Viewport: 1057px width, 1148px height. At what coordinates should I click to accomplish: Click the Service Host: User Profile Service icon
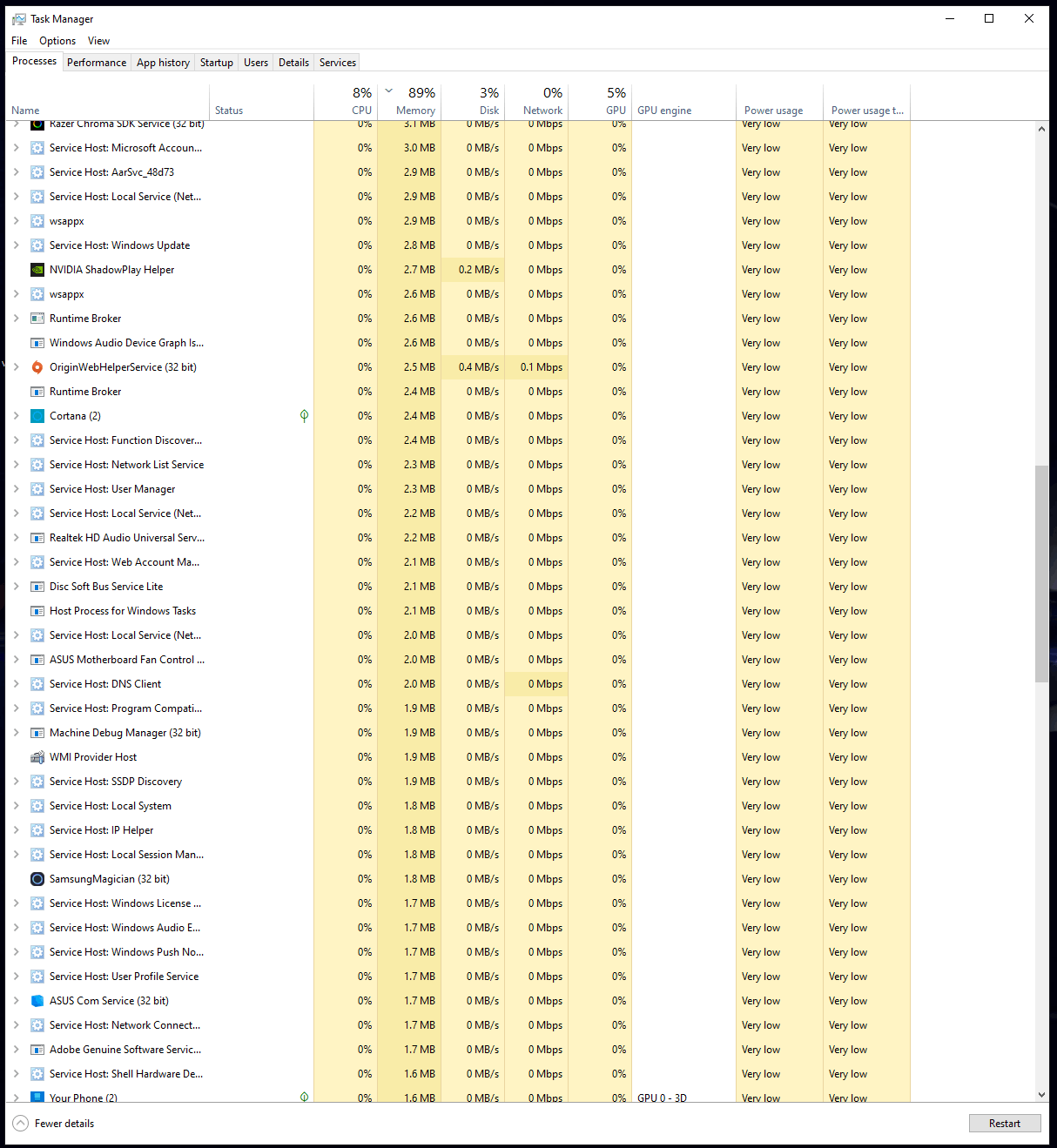(x=37, y=977)
